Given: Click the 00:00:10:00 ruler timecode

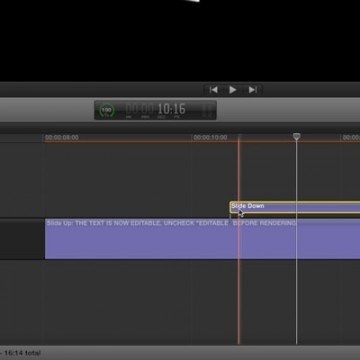Looking at the screenshot, I should 210,137.
